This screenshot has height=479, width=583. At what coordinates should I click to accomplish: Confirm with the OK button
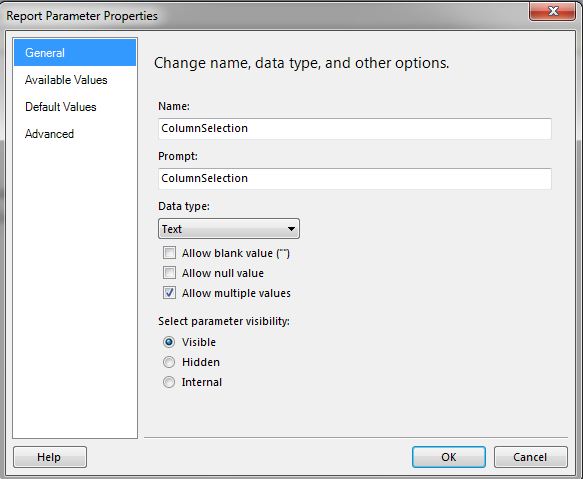point(449,457)
